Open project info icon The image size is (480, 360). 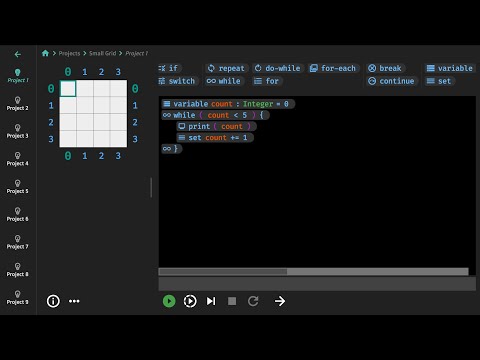click(x=53, y=301)
